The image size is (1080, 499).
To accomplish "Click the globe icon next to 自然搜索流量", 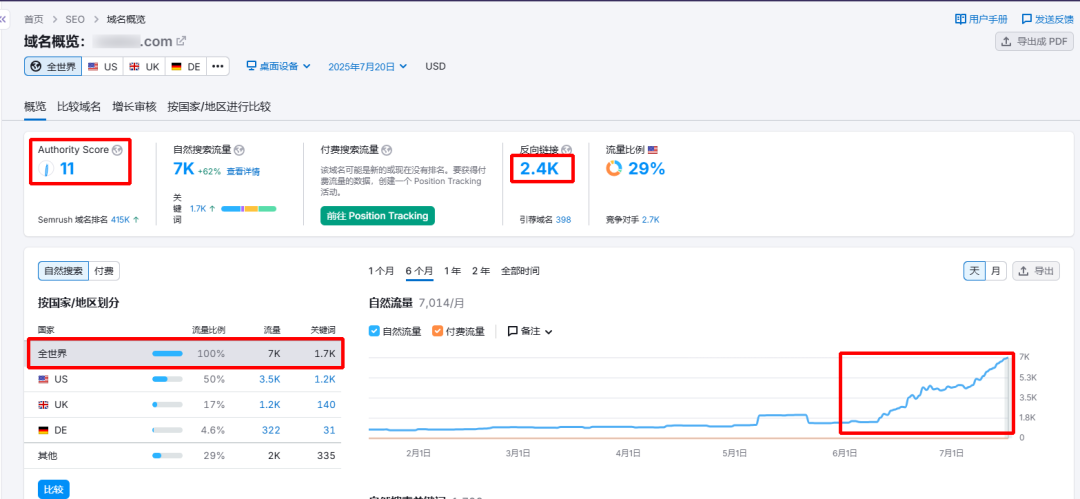I will [x=239, y=150].
